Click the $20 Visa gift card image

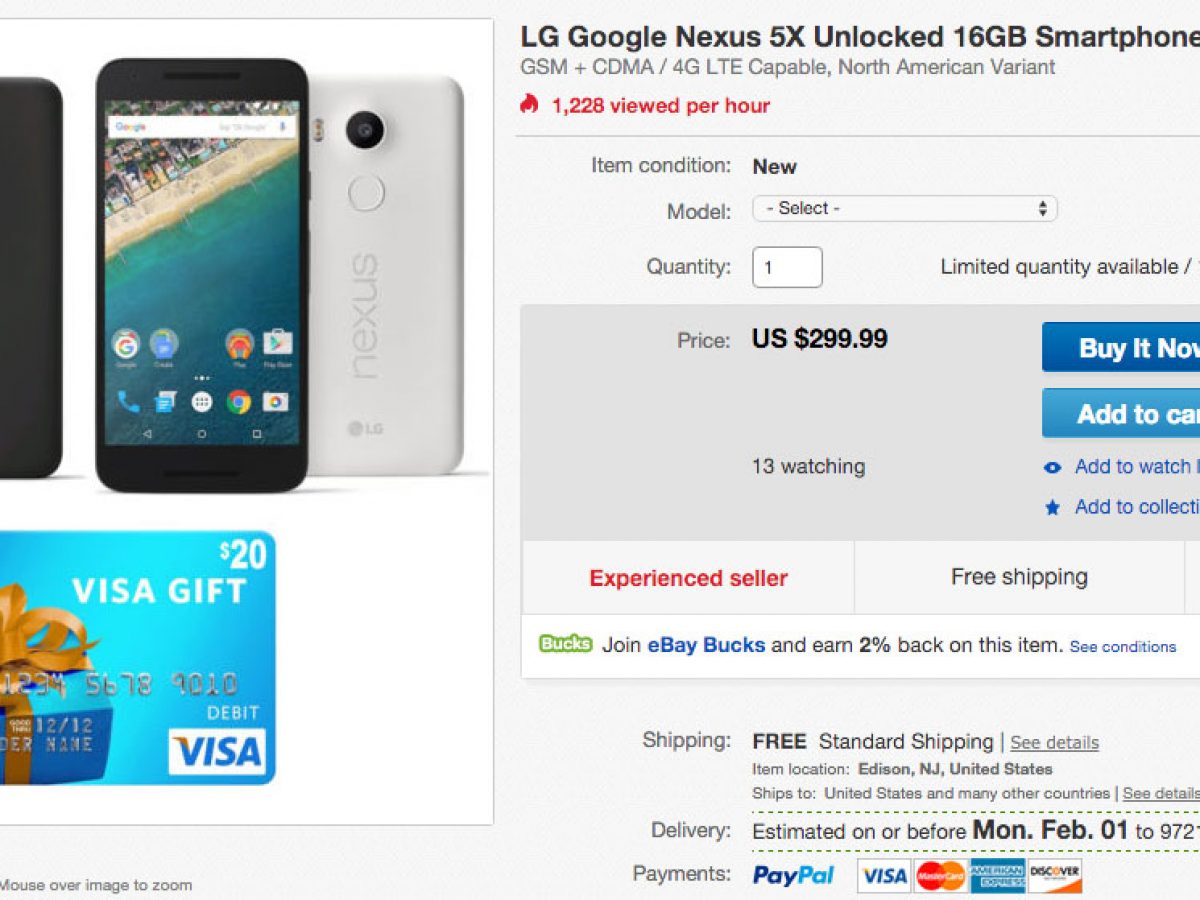pos(137,657)
